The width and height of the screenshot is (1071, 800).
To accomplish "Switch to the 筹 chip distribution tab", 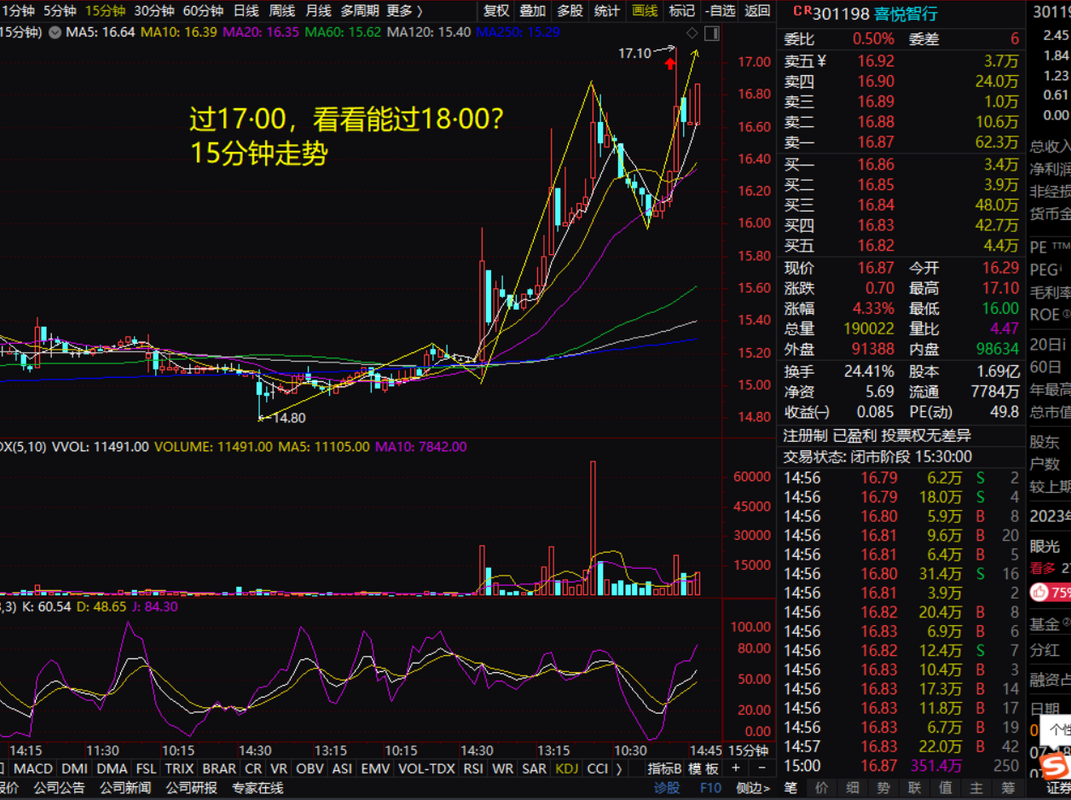I will [1008, 788].
